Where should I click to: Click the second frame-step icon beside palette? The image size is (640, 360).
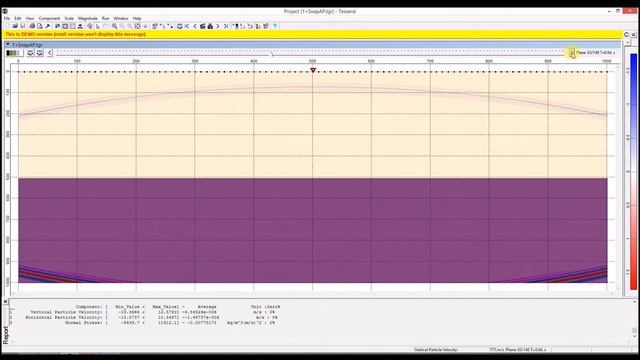(x=40, y=53)
